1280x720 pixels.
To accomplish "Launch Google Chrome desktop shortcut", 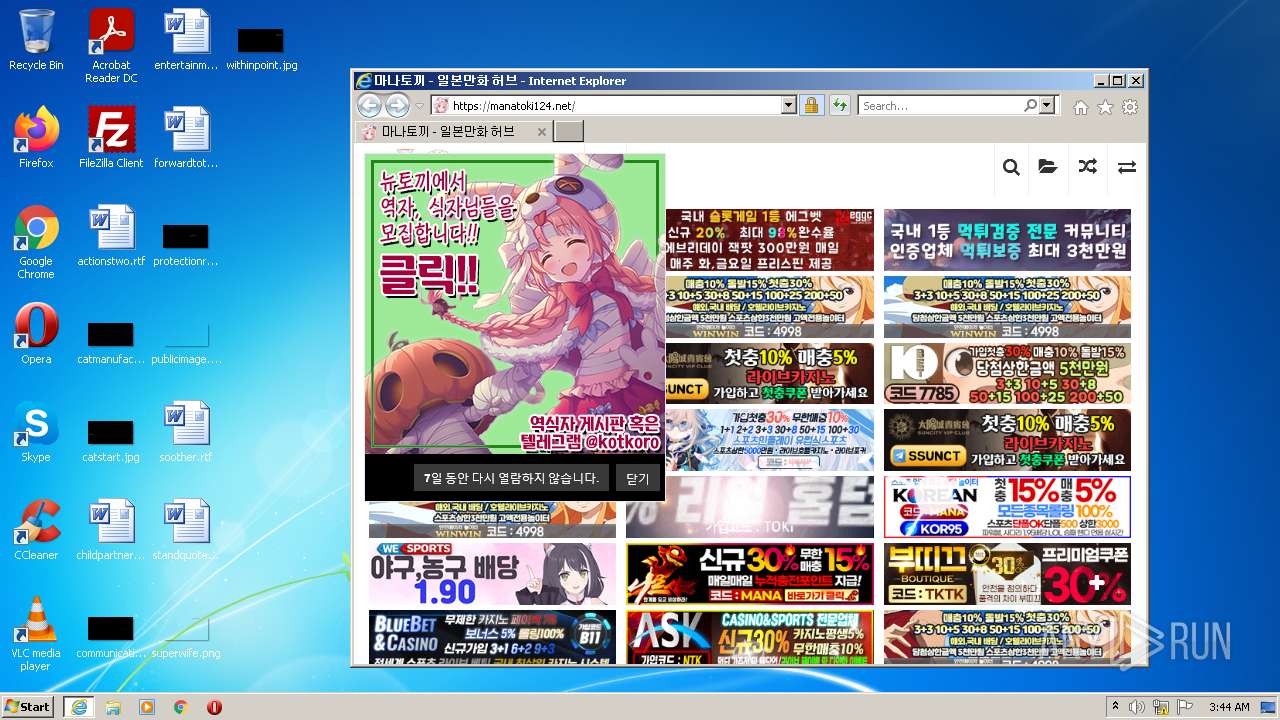I will click(36, 242).
